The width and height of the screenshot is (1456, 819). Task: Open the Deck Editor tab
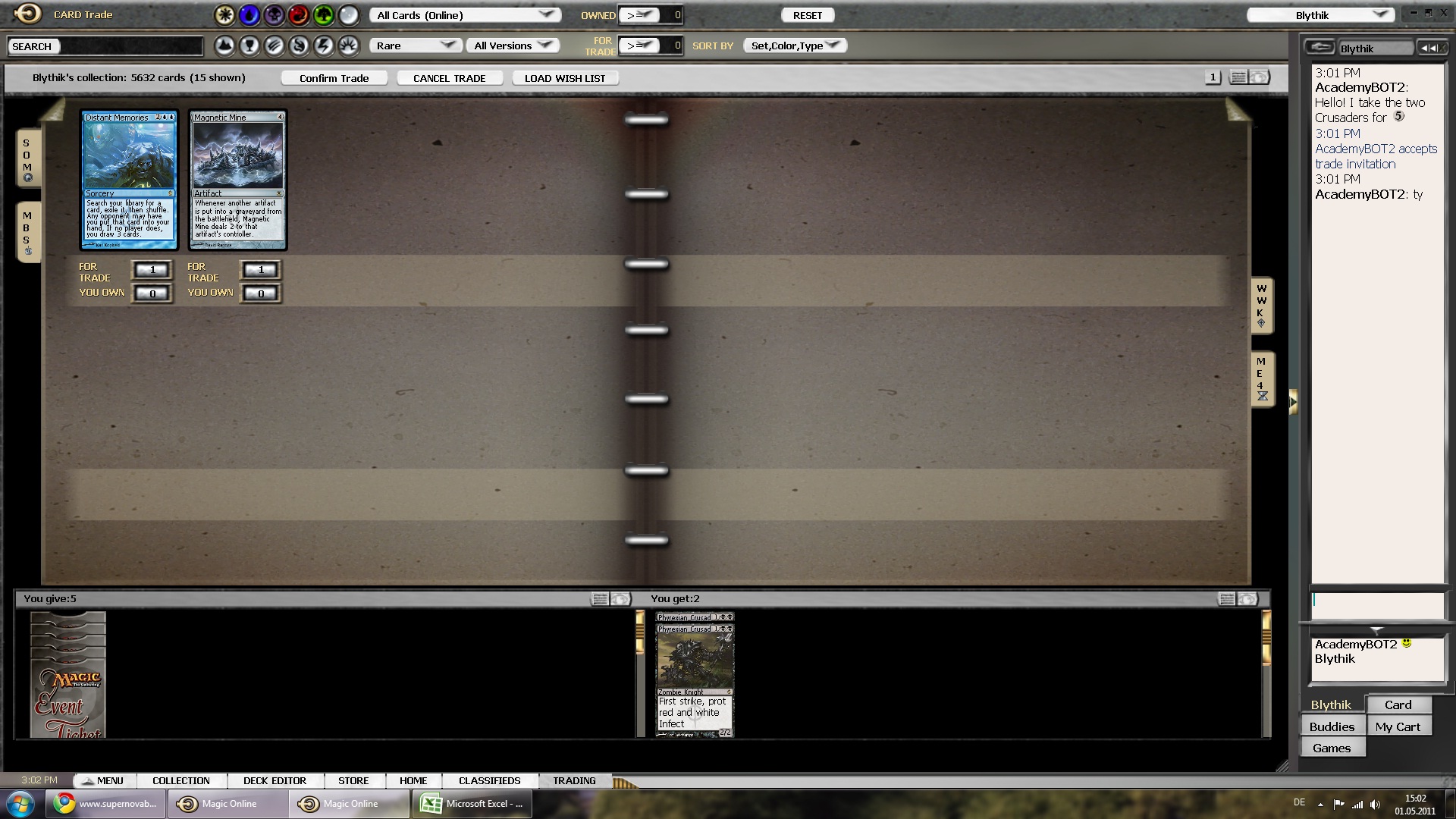275,780
